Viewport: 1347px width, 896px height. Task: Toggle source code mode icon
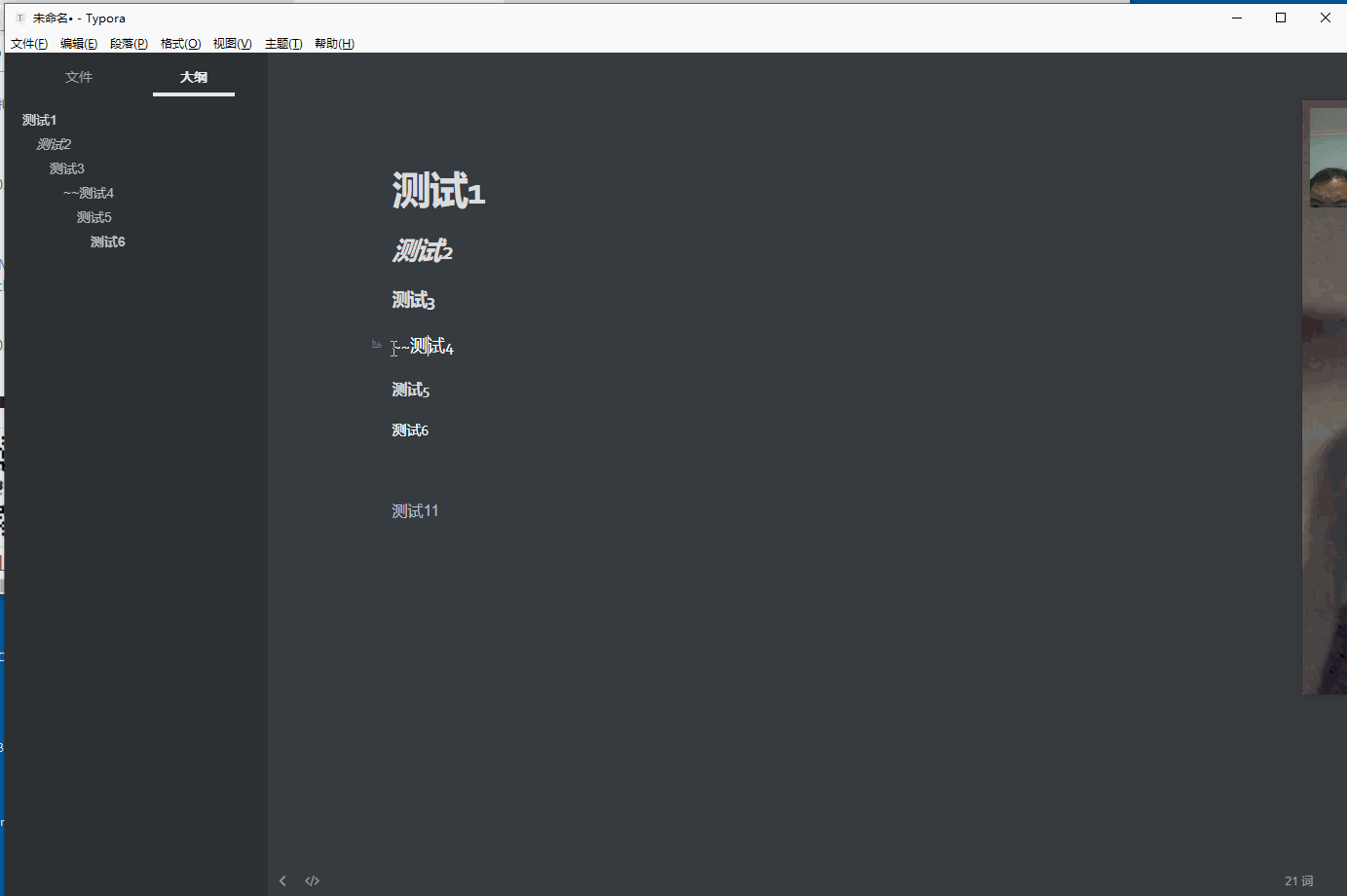click(312, 880)
